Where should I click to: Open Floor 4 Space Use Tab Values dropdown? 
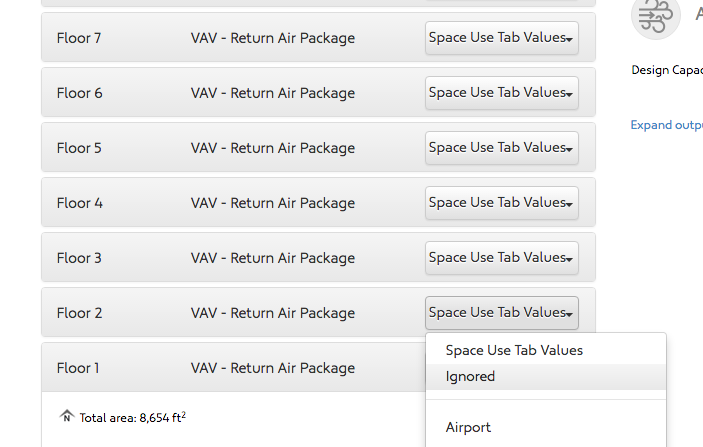pyautogui.click(x=502, y=203)
